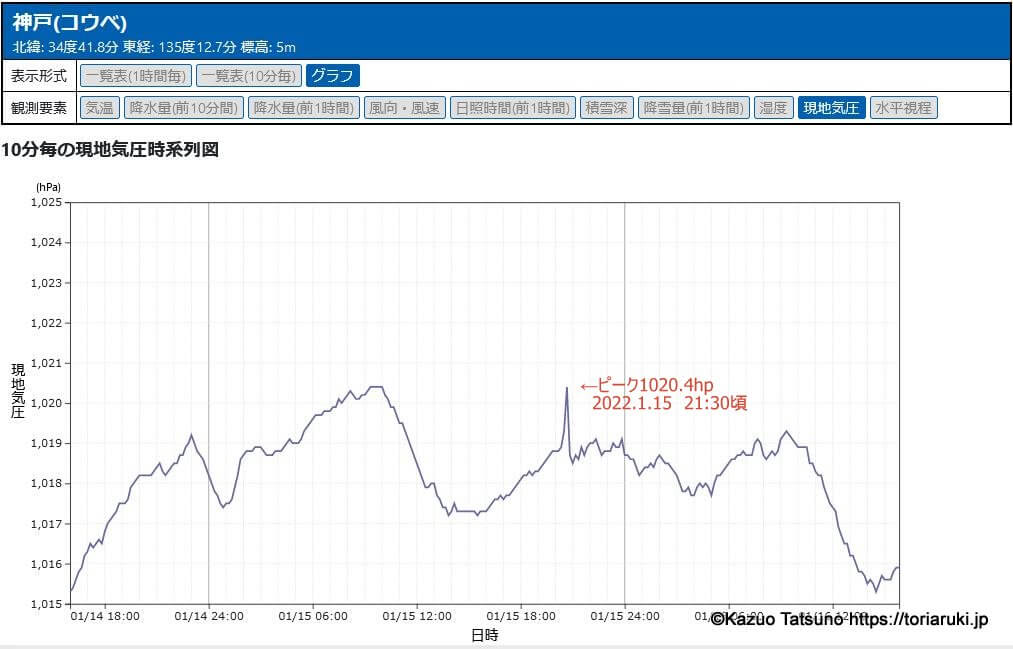Switch to 一覧表(10分毎) table view
The width and height of the screenshot is (1013, 649).
pyautogui.click(x=249, y=76)
